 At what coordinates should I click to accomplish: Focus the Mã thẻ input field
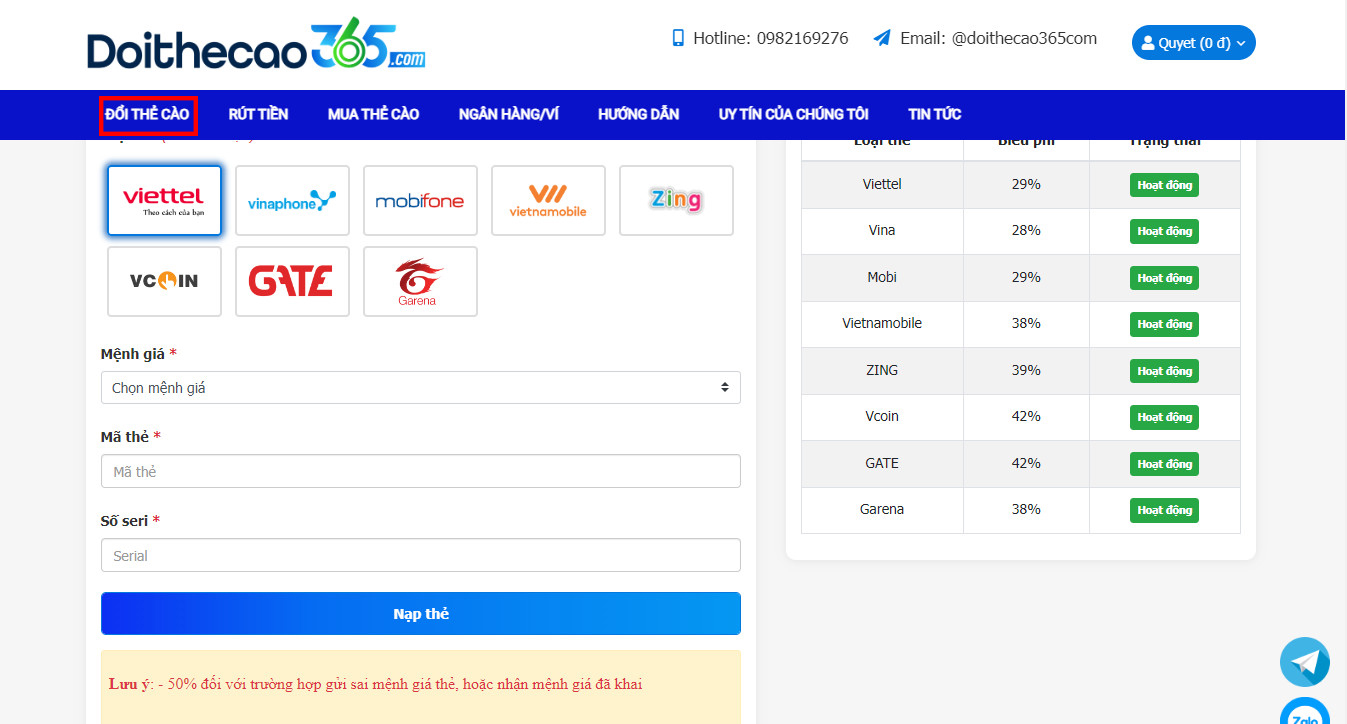(421, 471)
